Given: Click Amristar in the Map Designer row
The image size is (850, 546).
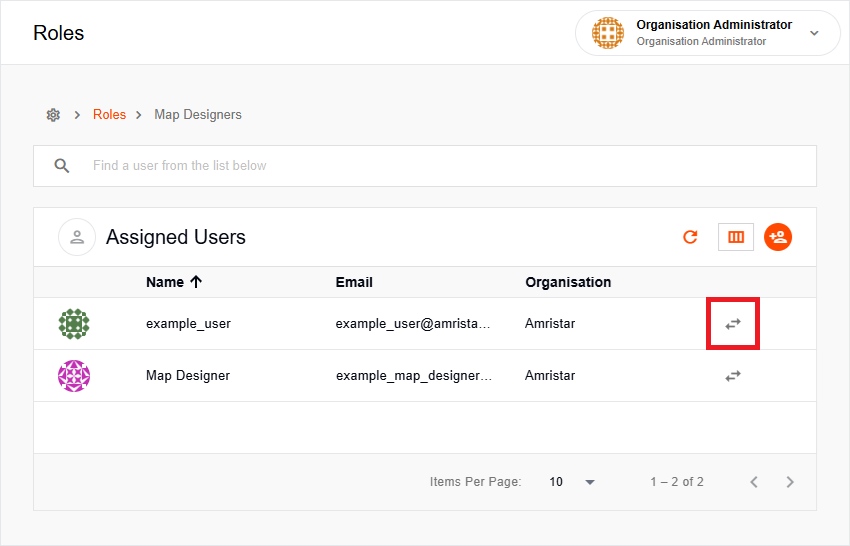Looking at the screenshot, I should 550,376.
